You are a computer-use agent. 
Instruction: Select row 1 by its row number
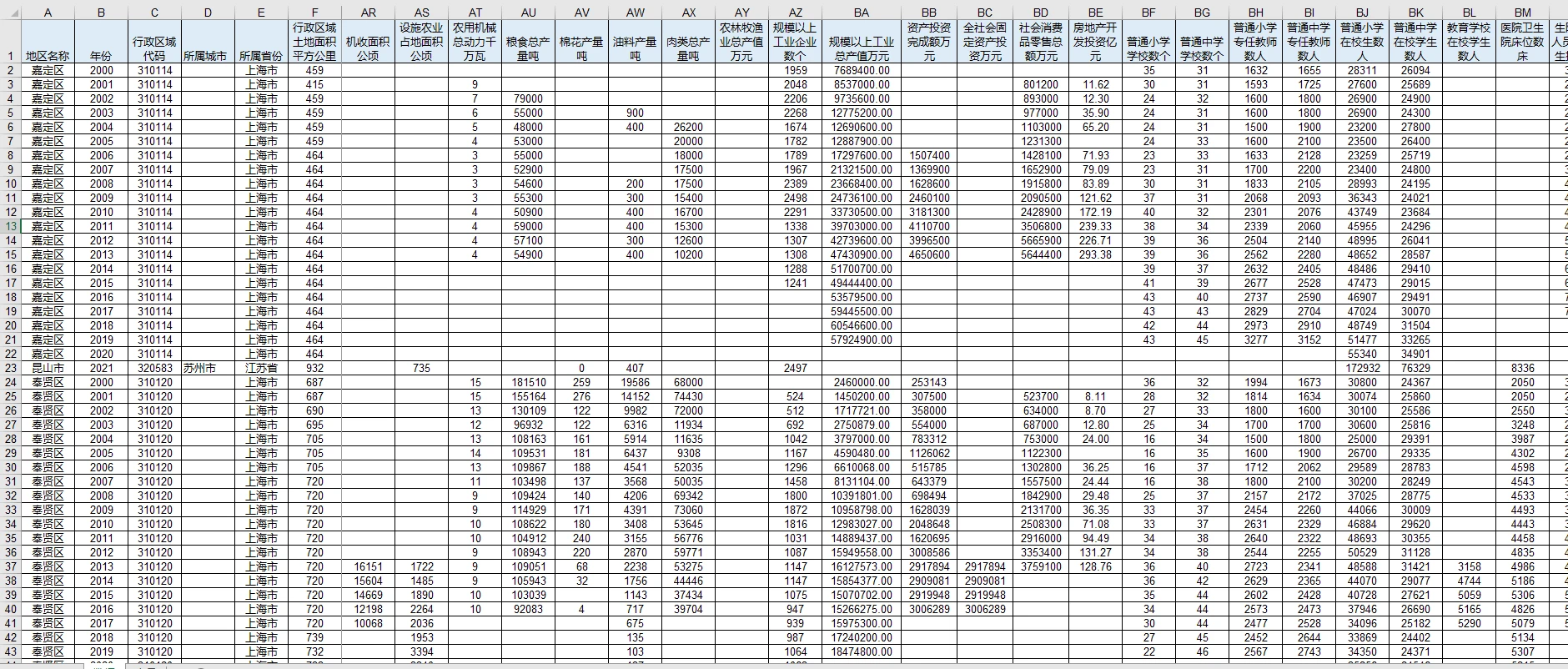click(x=11, y=42)
